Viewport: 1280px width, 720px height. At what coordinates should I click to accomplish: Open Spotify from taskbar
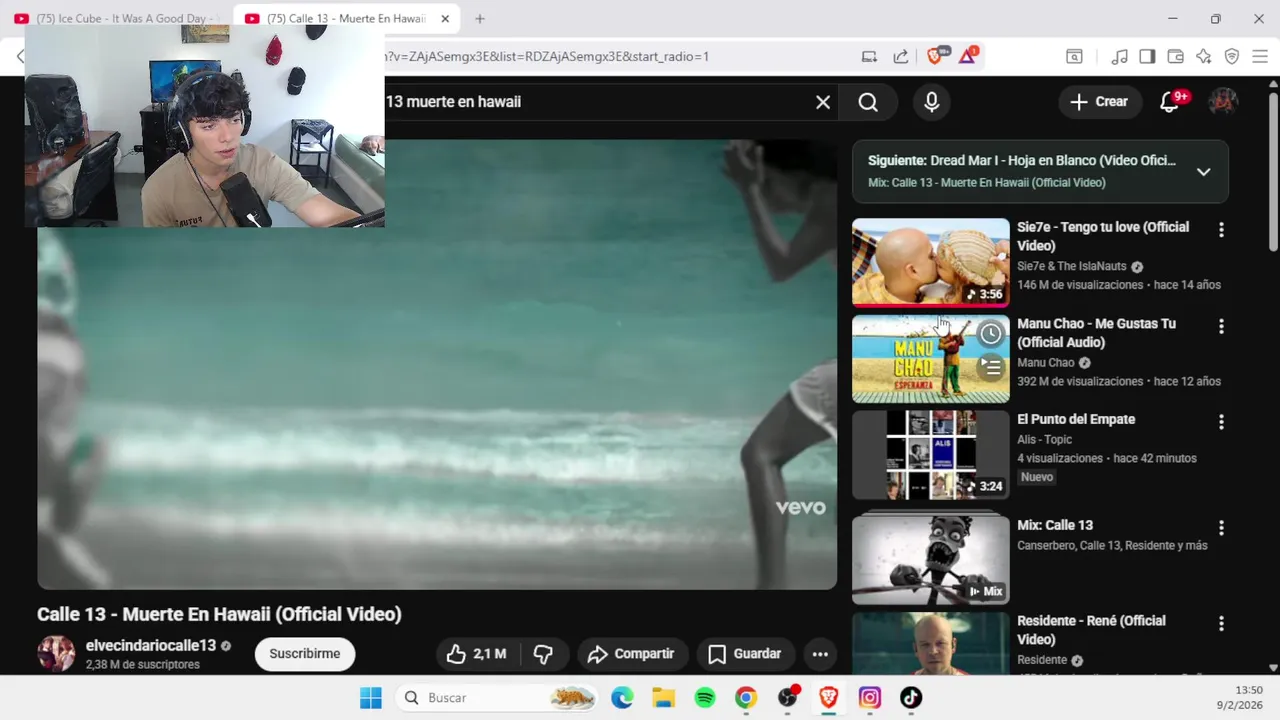point(705,698)
